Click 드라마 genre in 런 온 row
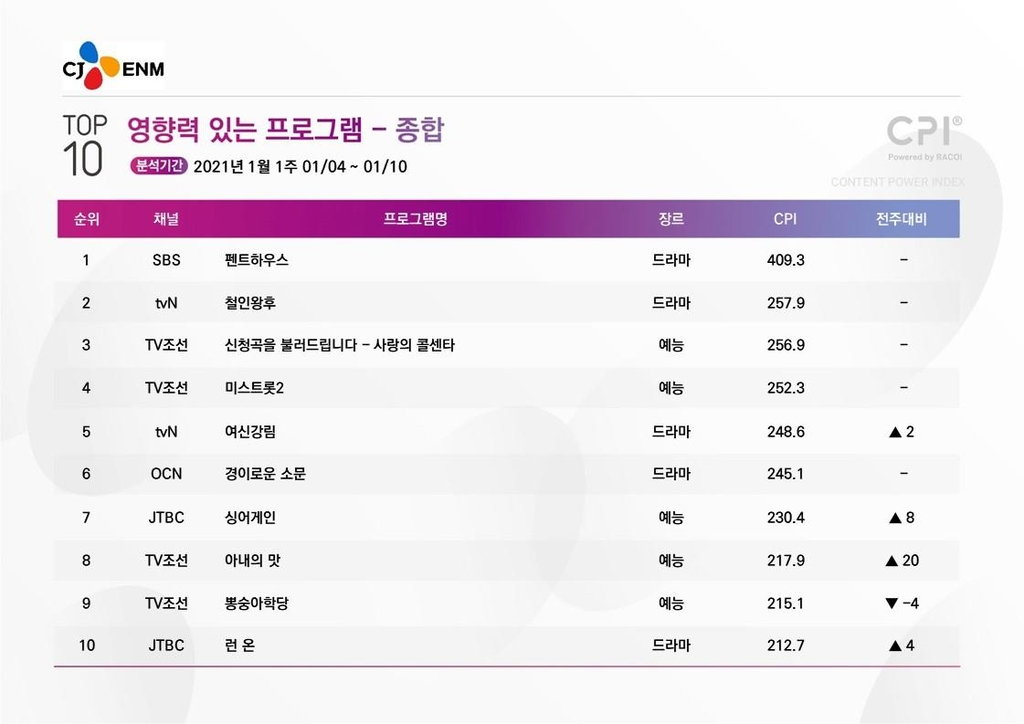The image size is (1024, 724). tap(671, 645)
